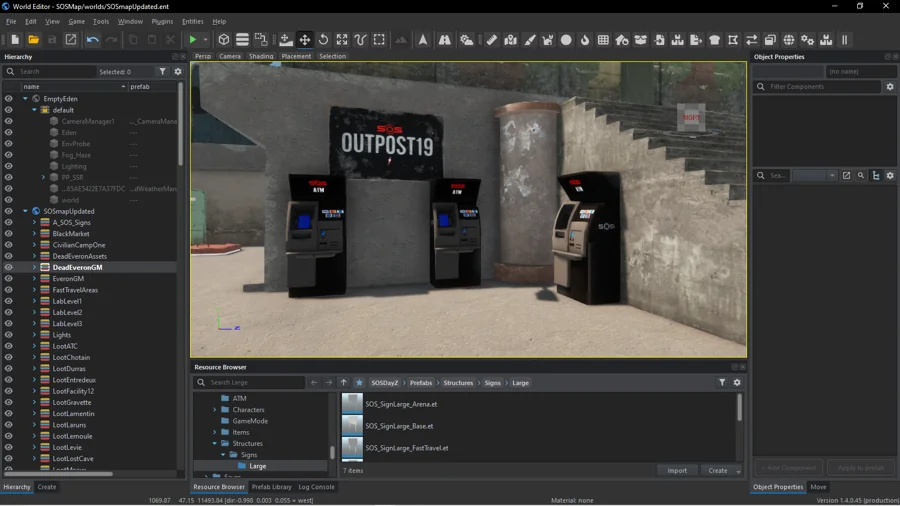This screenshot has width=900, height=506.
Task: Expand the CivilianCampOne layer
Action: [x=34, y=245]
